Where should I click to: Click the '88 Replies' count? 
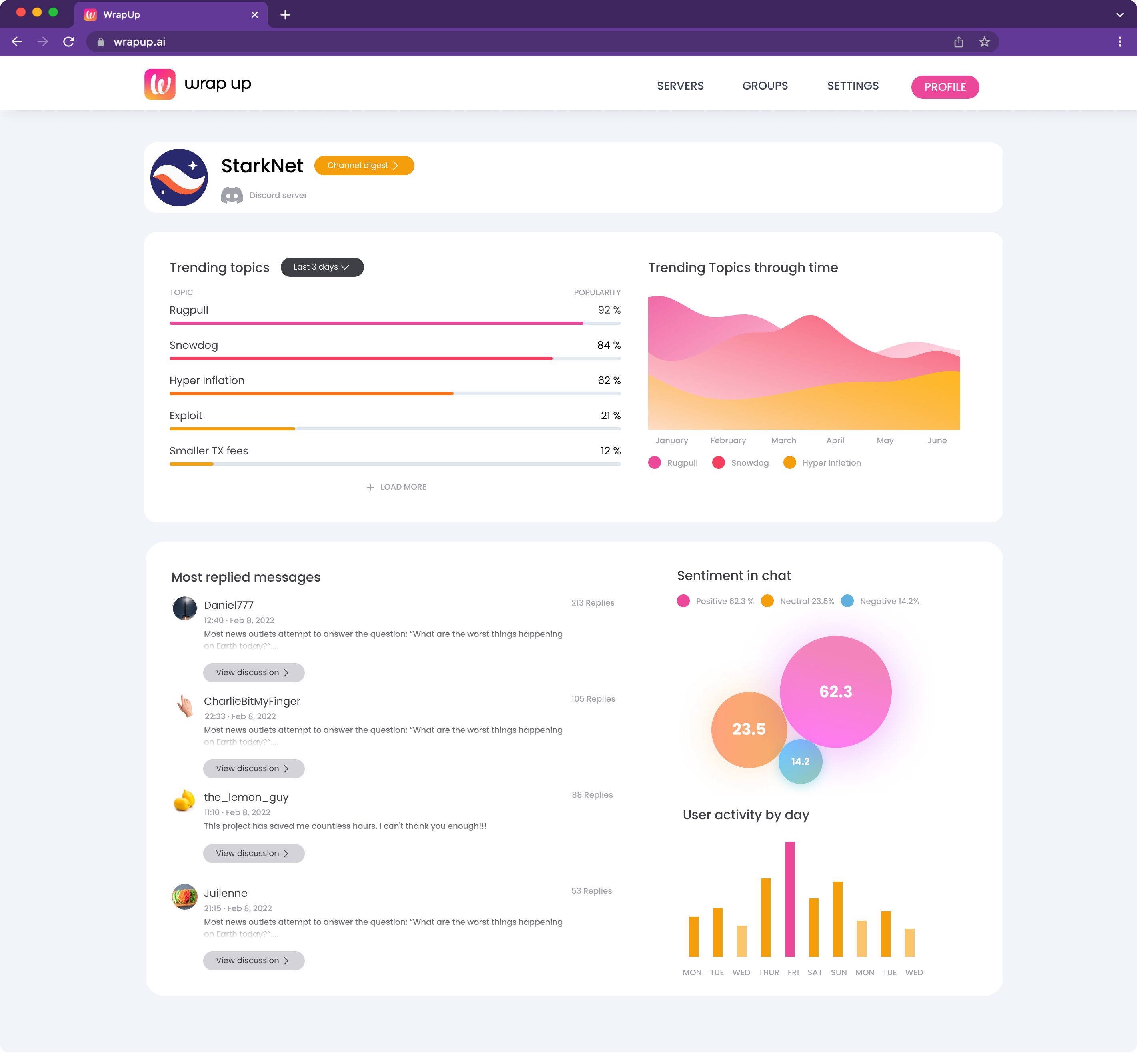[592, 795]
